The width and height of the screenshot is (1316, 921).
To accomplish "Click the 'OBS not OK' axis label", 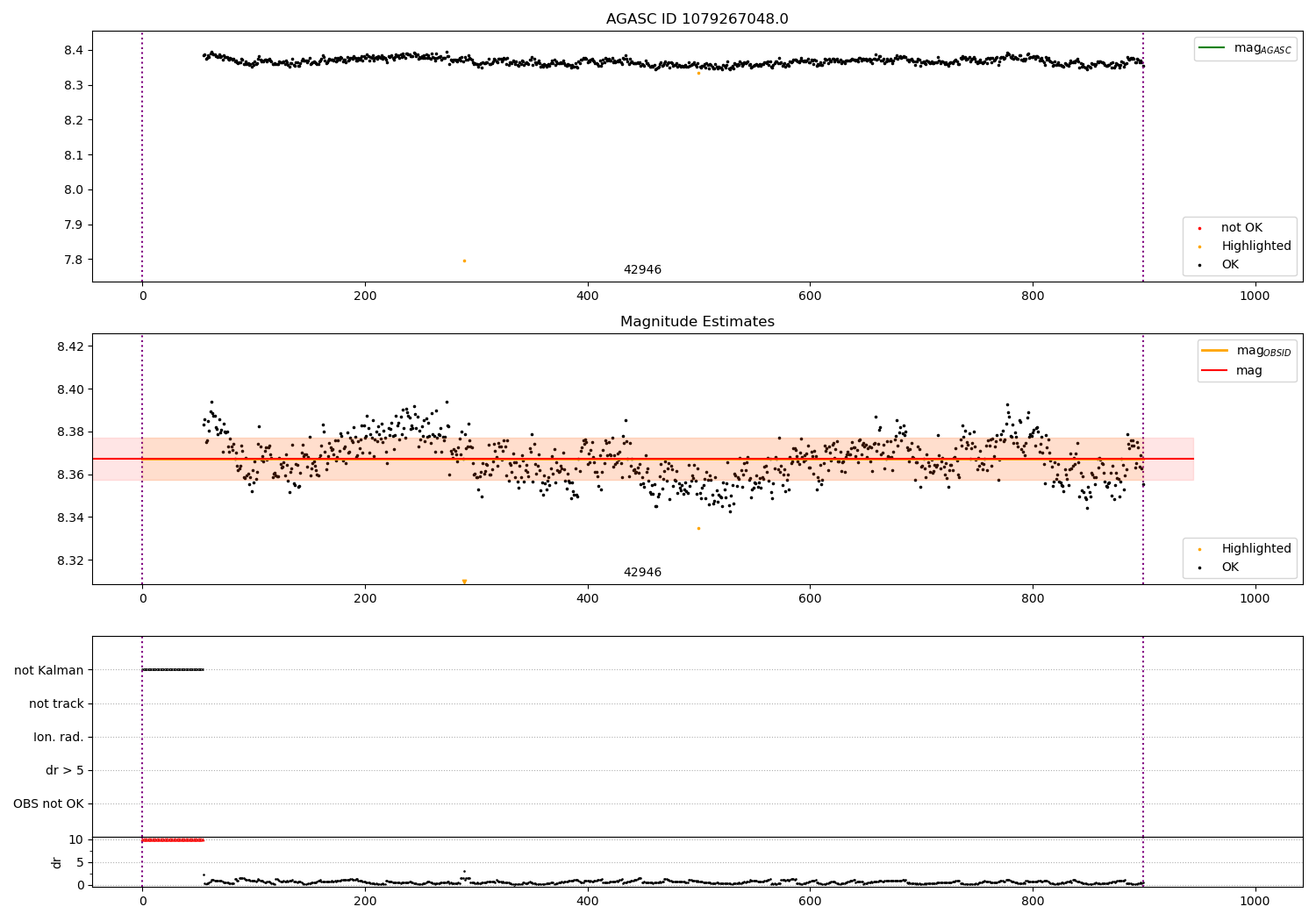I will [48, 804].
